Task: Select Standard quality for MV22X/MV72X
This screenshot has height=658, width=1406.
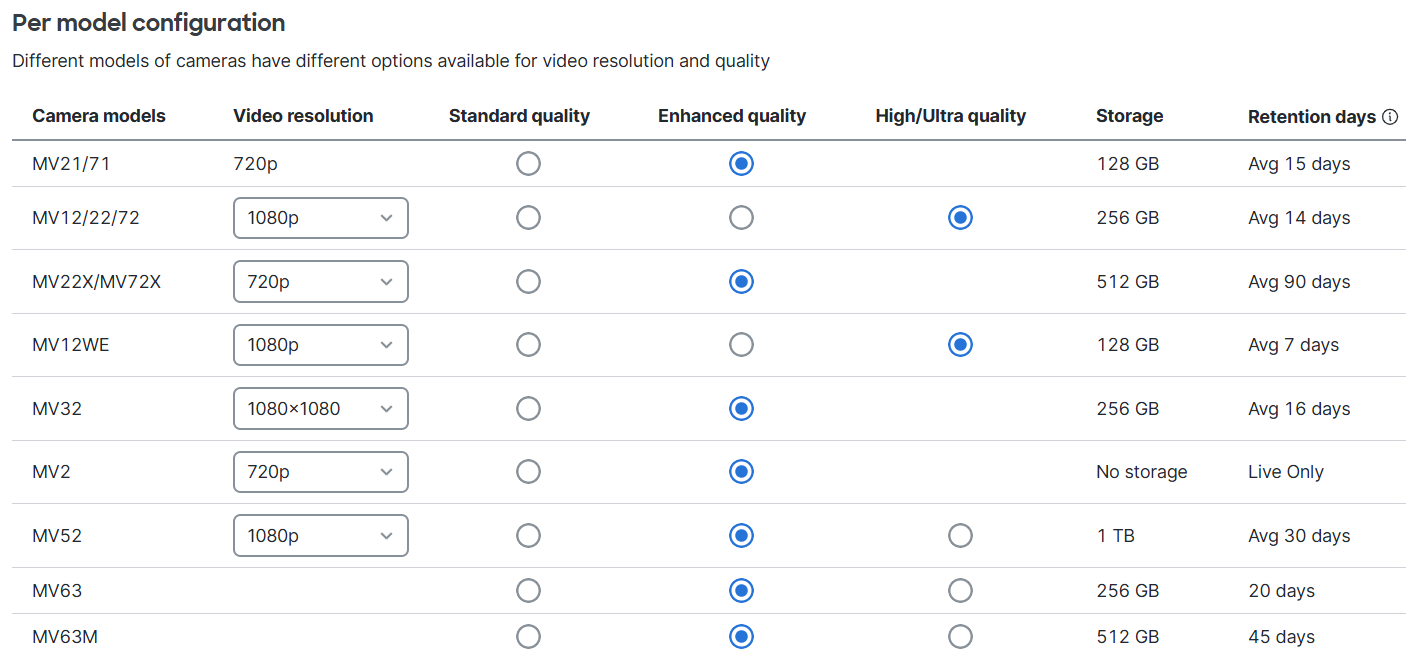Action: point(528,282)
